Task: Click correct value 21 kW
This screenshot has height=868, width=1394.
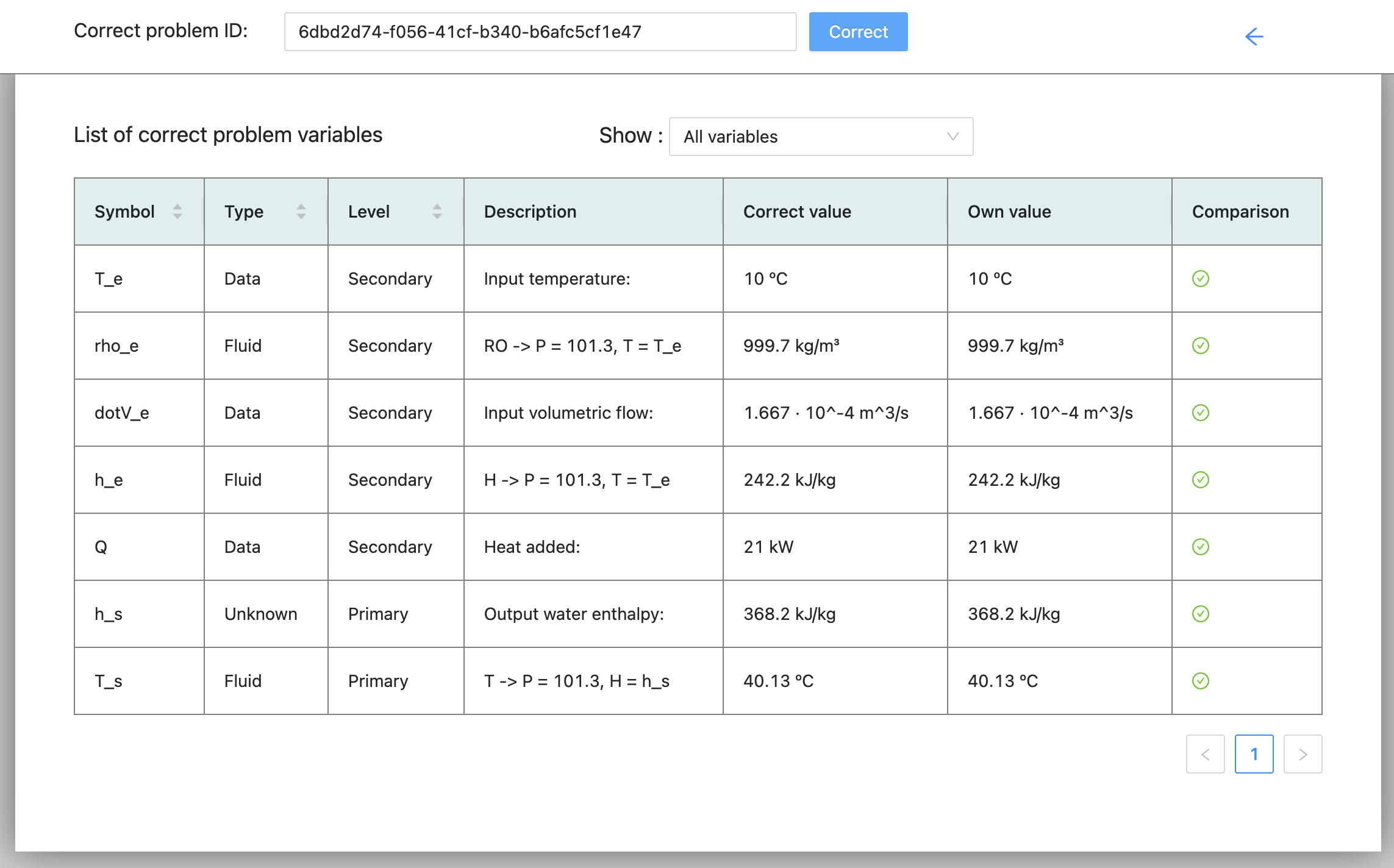Action: [x=768, y=547]
